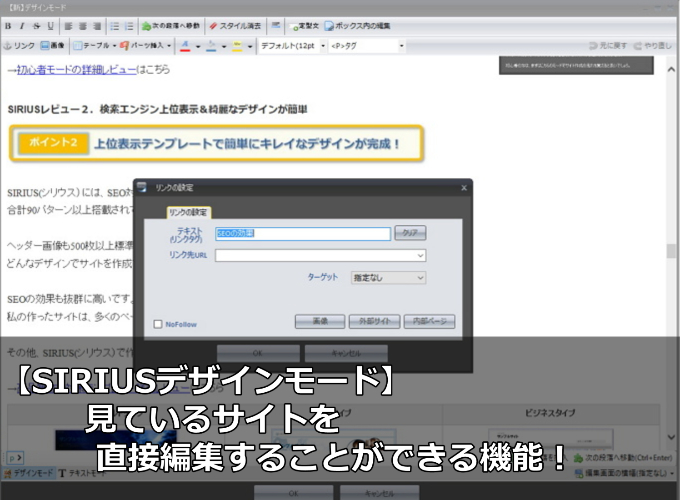Screen dimensions: 680x500
Task: Click the 外部サイト button
Action: coord(375,321)
